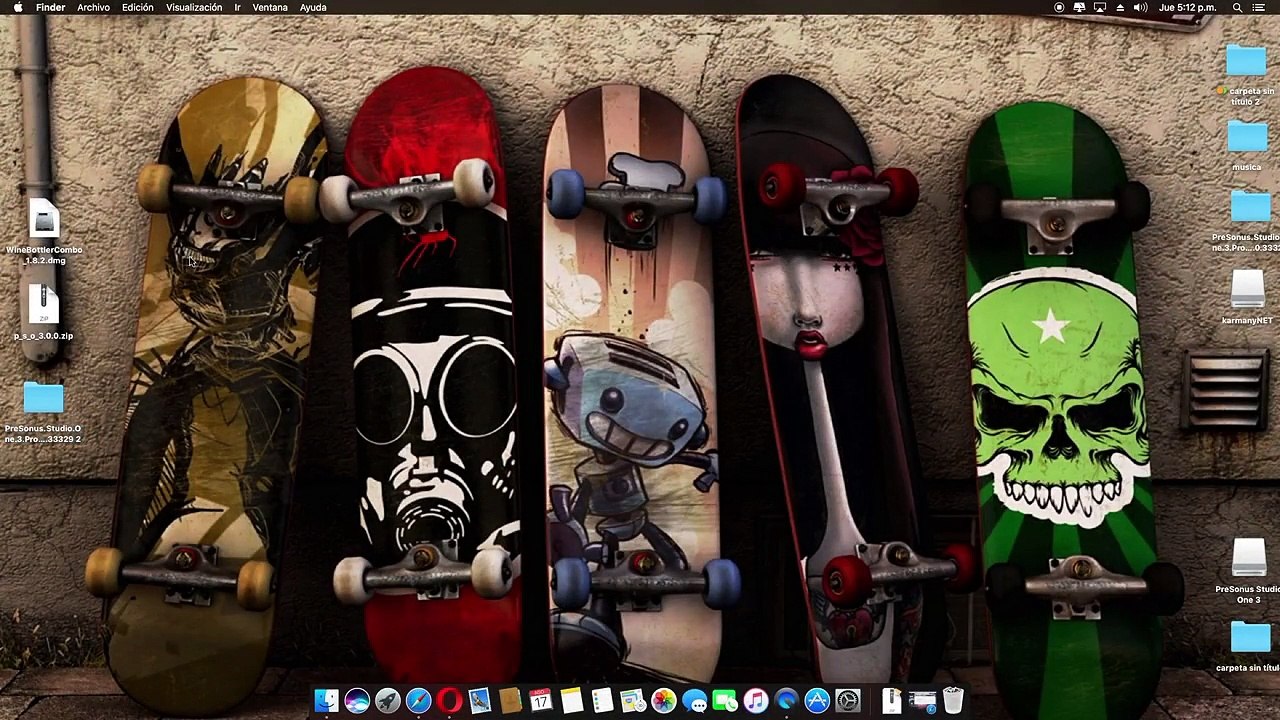Open Launchpad rocket icon in dock
Image resolution: width=1280 pixels, height=720 pixels.
coord(388,701)
